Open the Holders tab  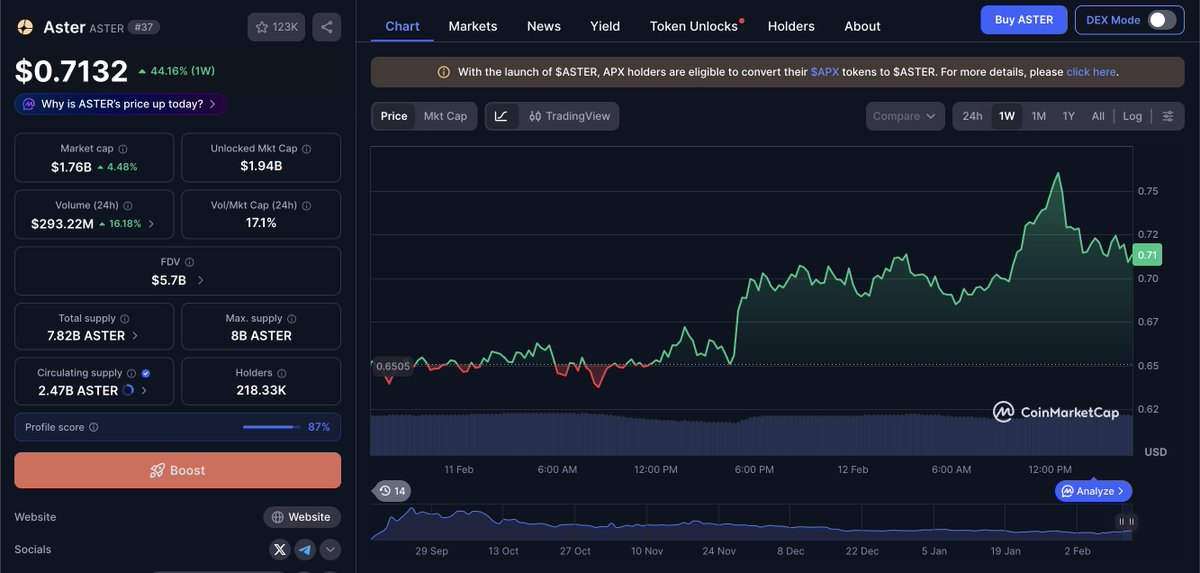coord(791,26)
